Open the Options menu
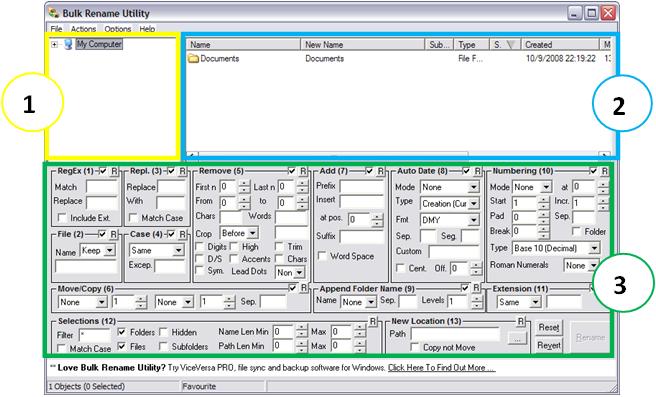This screenshot has height=397, width=656. pyautogui.click(x=118, y=29)
